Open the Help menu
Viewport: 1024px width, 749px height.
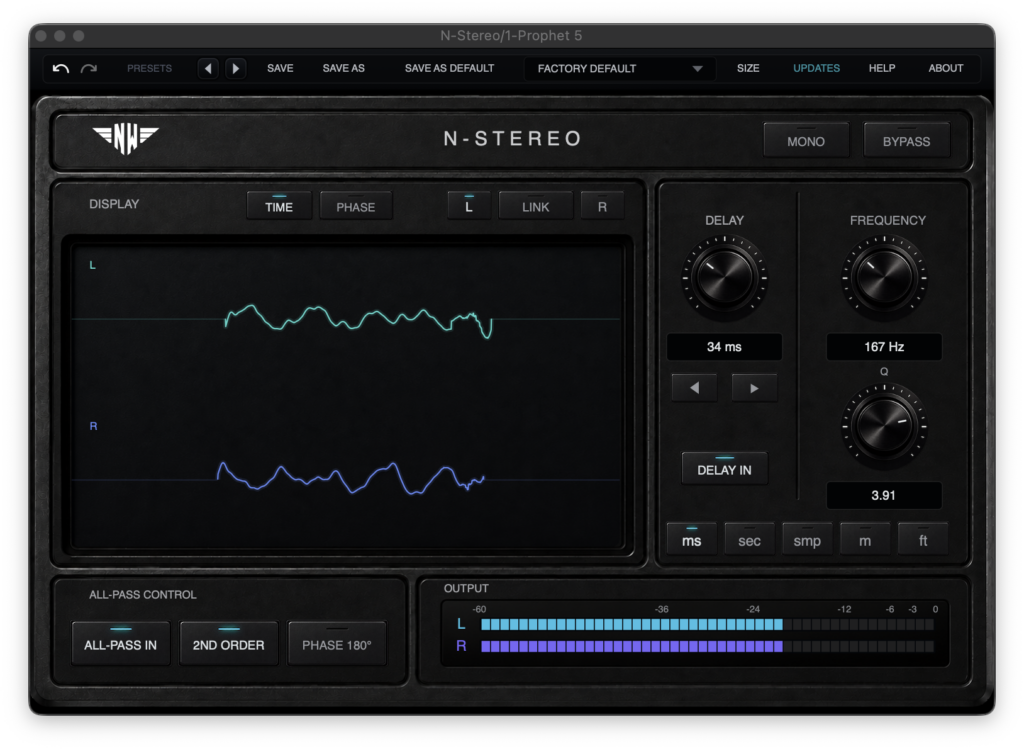coord(882,68)
